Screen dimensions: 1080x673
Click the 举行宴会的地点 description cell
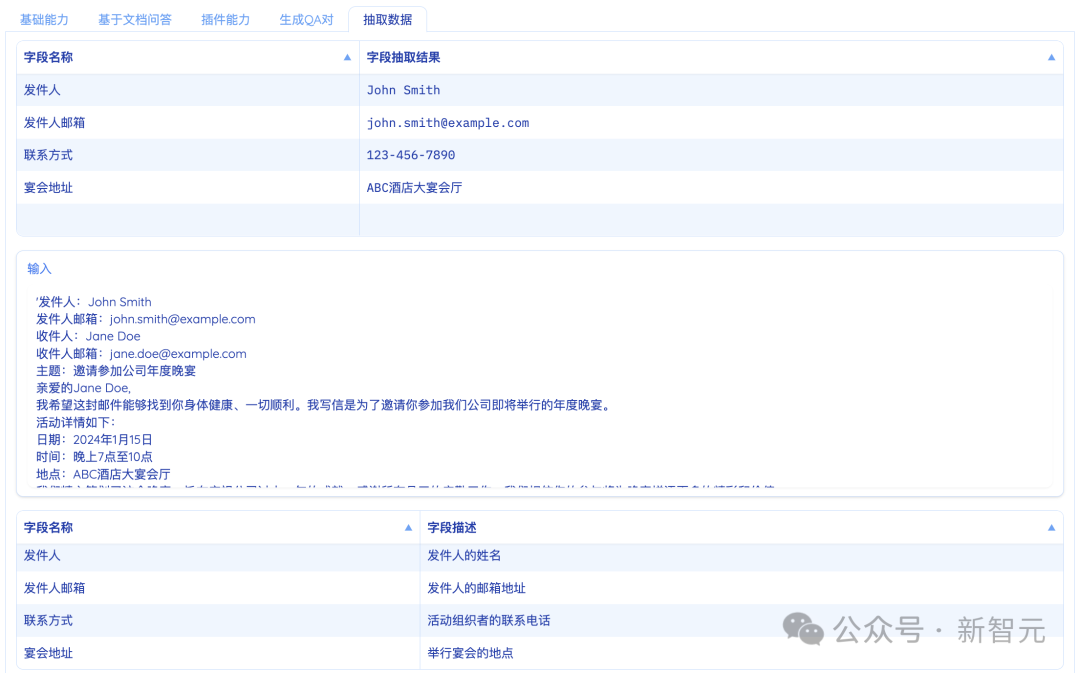click(x=470, y=653)
